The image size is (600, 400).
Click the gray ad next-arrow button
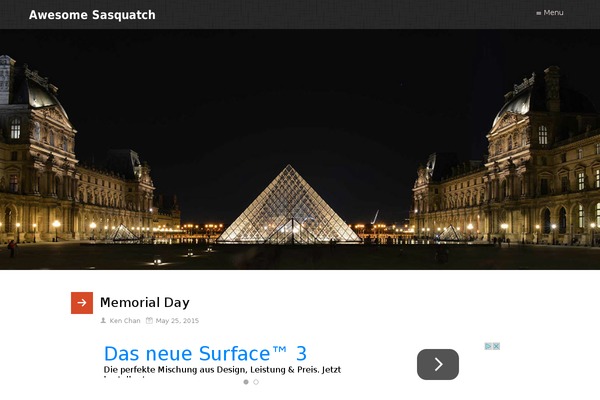click(438, 364)
